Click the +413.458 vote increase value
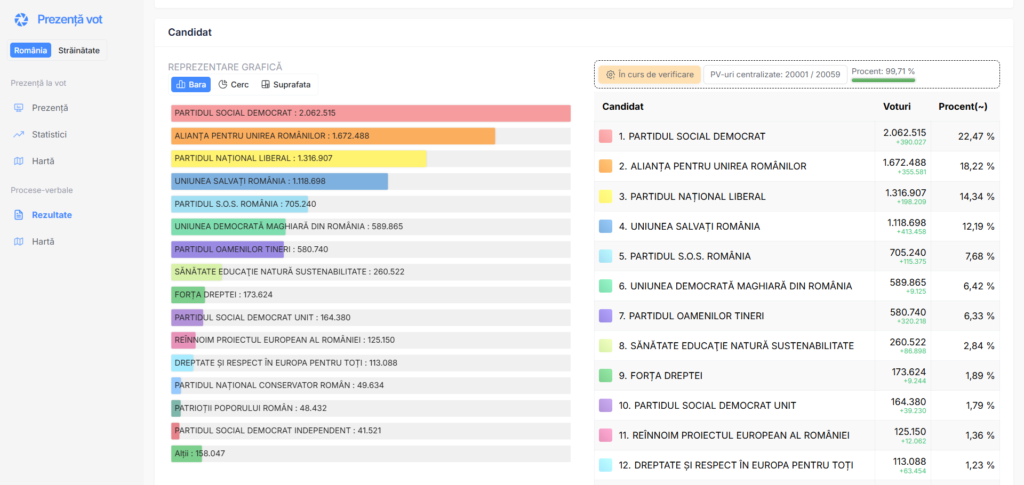The width and height of the screenshot is (1024, 485). 910,232
